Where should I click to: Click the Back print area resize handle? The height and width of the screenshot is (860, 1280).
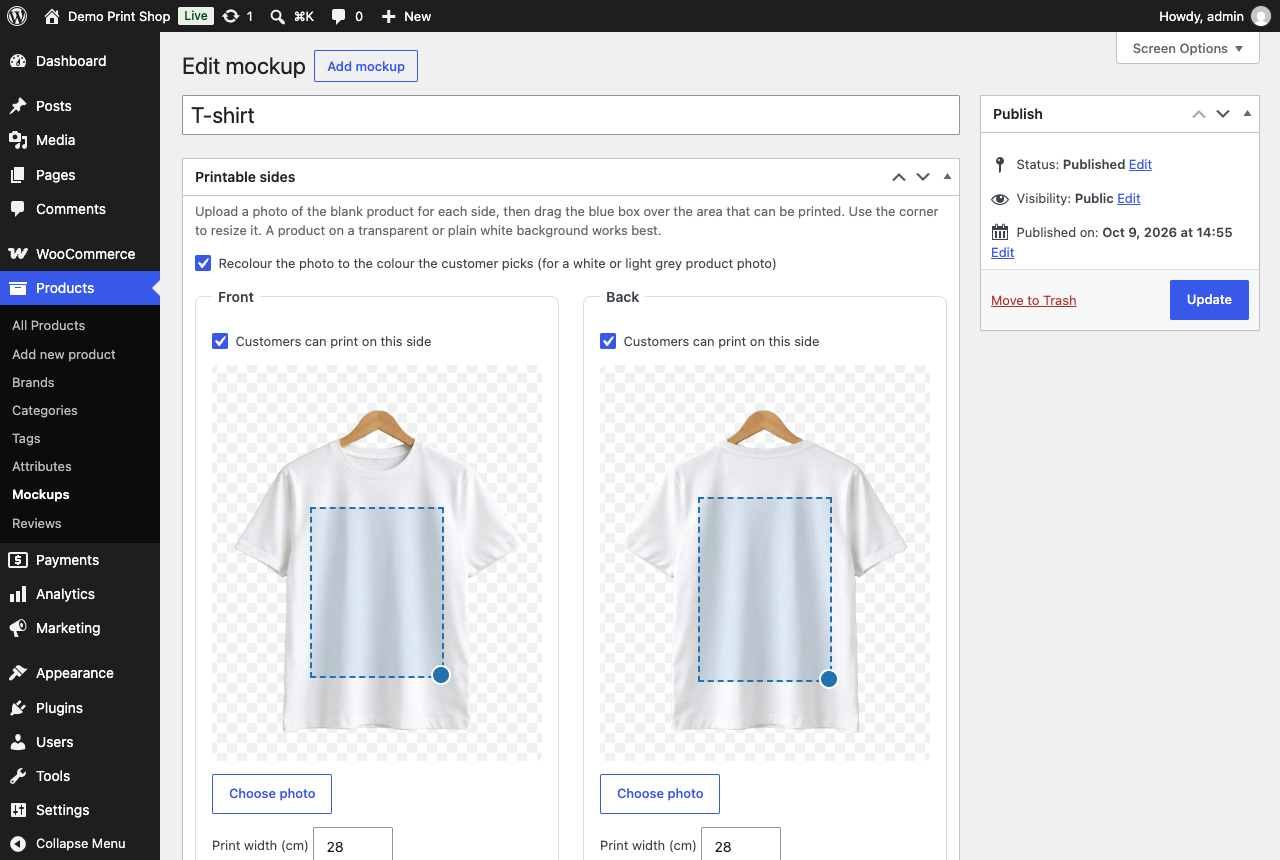pyautogui.click(x=829, y=679)
